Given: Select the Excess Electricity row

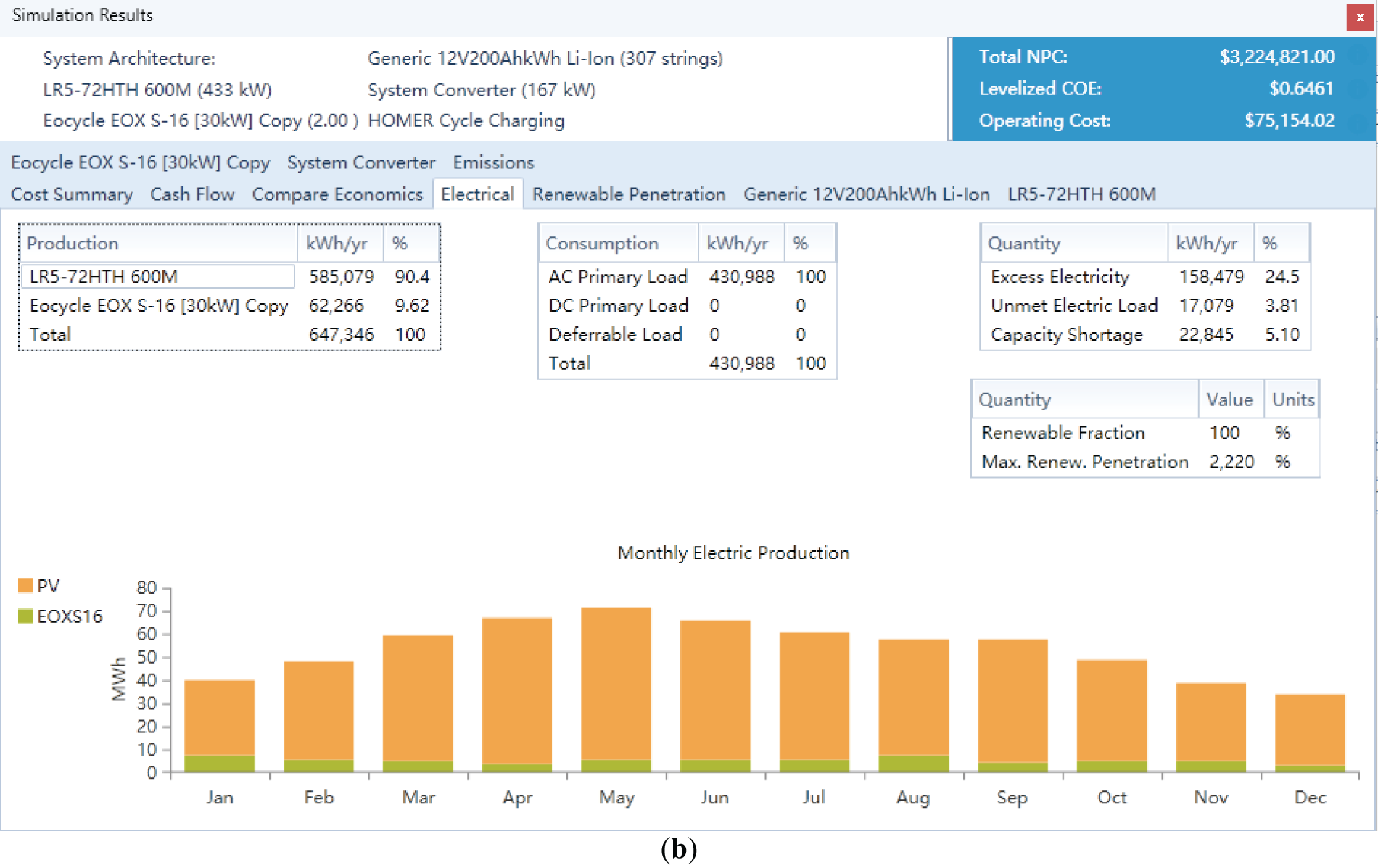Looking at the screenshot, I should click(x=1060, y=276).
